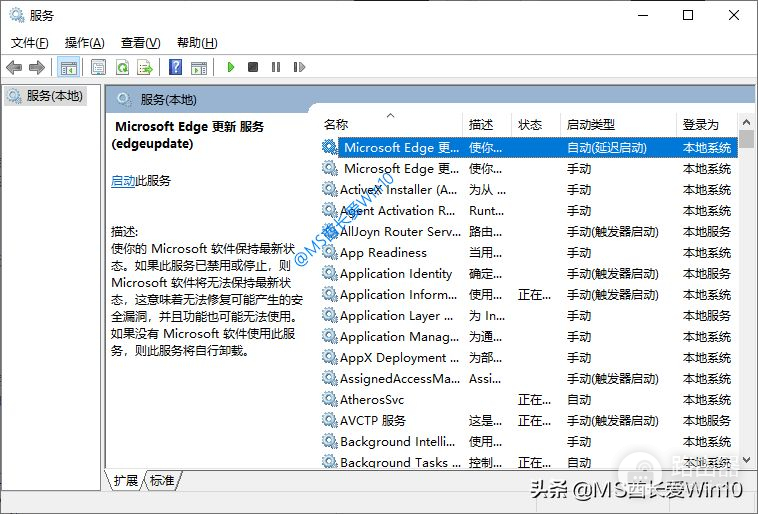Click the scrollbar down arrow
Screen dimensions: 758x514
click(746, 460)
